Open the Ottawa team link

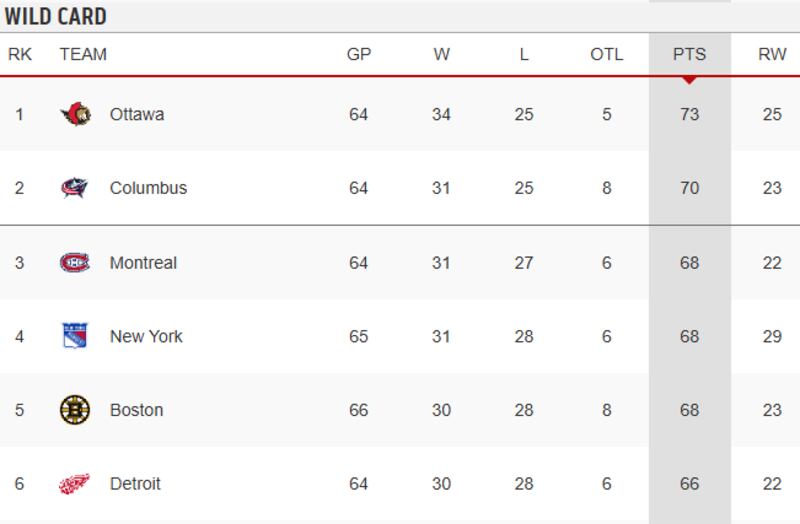click(x=137, y=114)
